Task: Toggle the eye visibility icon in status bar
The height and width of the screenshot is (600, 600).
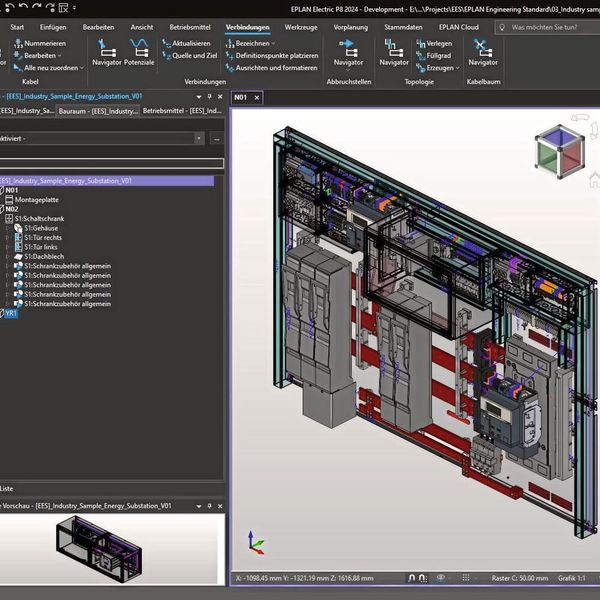Action: [x=441, y=578]
